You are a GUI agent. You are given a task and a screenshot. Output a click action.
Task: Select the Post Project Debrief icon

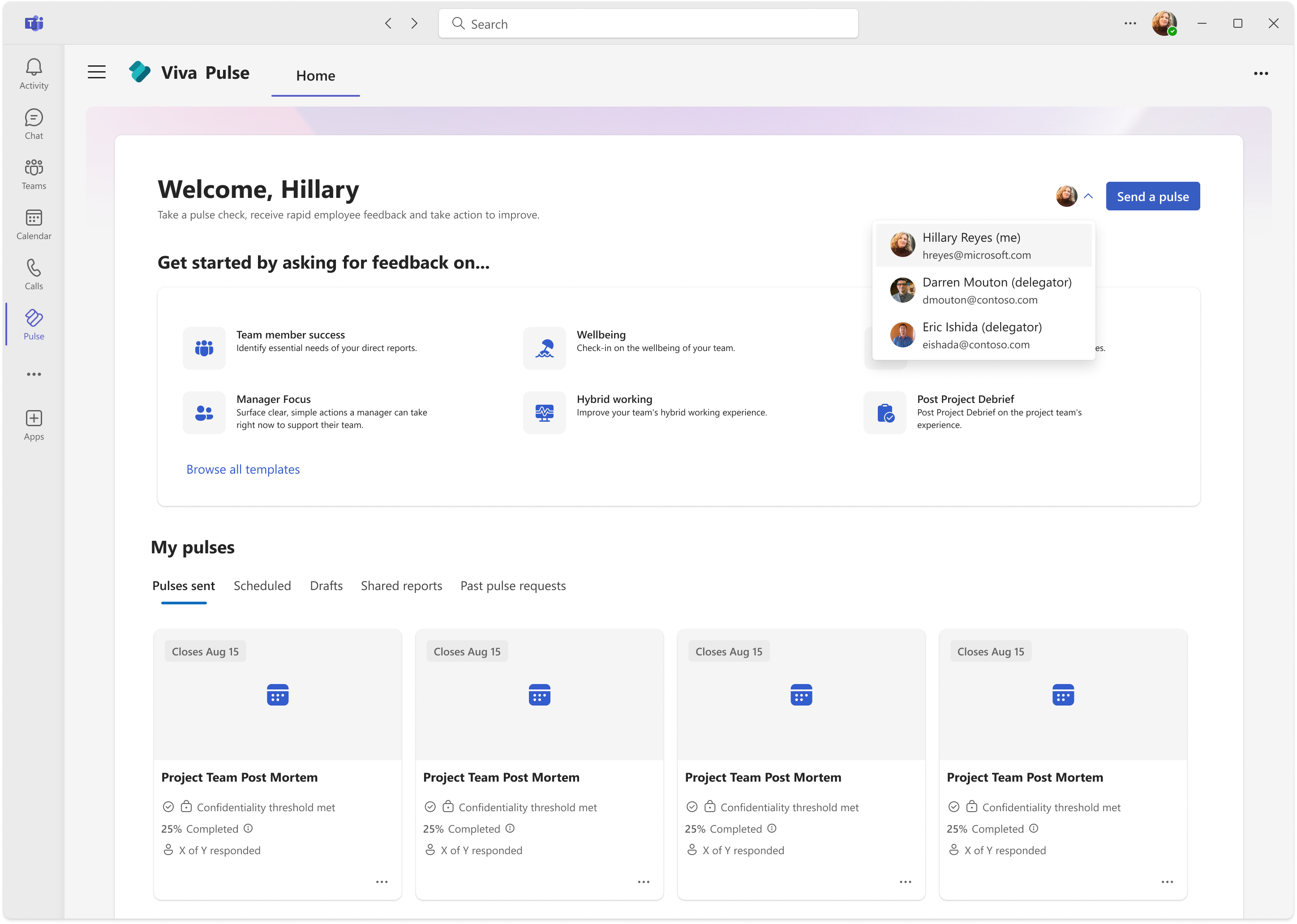885,412
